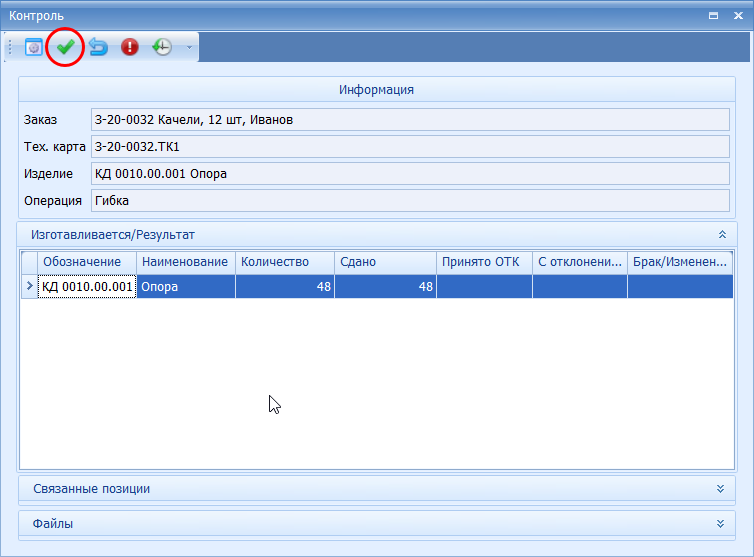
Task: Expand the Связанные позиции section
Action: (x=720, y=489)
